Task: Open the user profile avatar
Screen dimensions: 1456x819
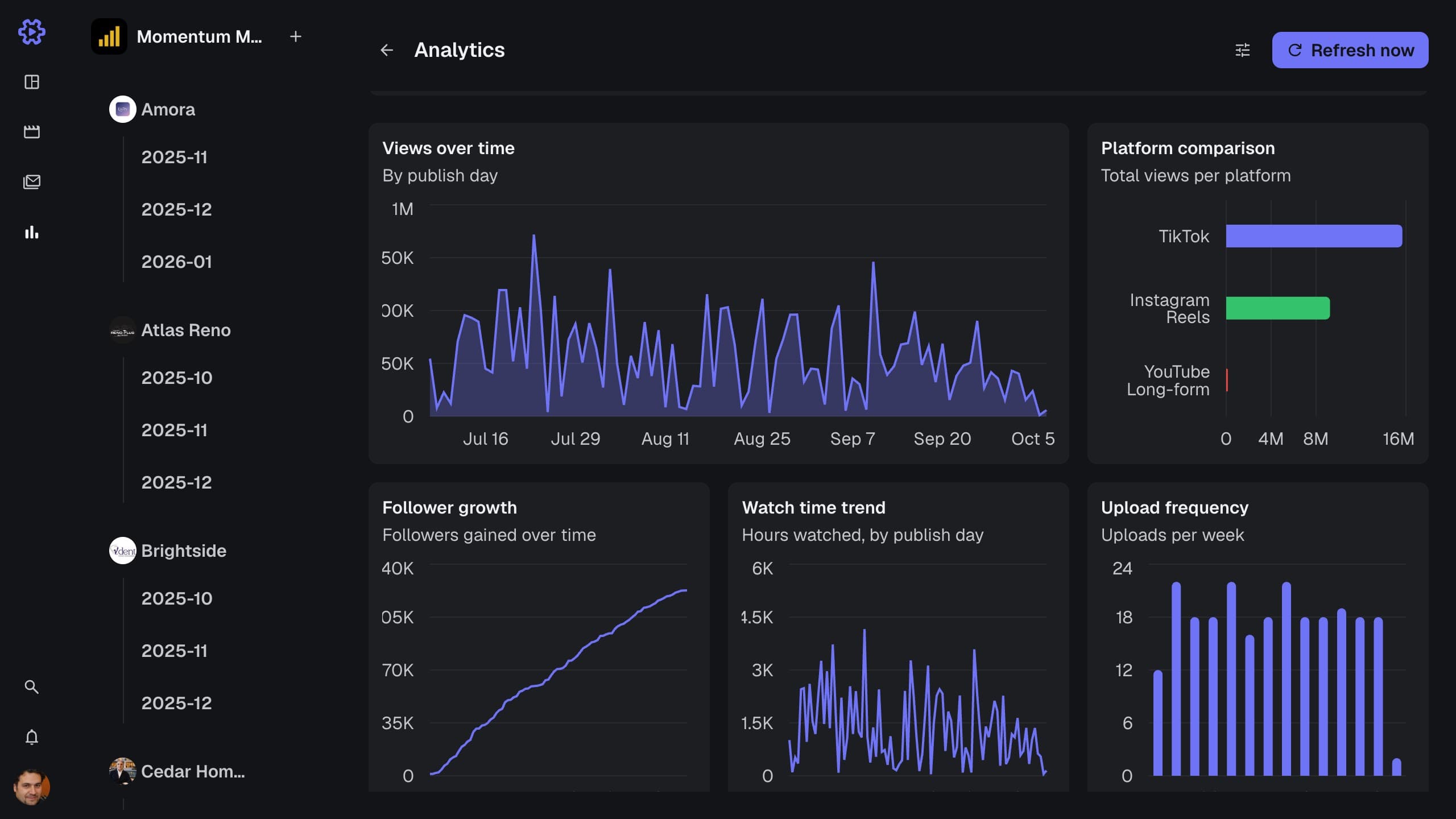Action: point(32,787)
